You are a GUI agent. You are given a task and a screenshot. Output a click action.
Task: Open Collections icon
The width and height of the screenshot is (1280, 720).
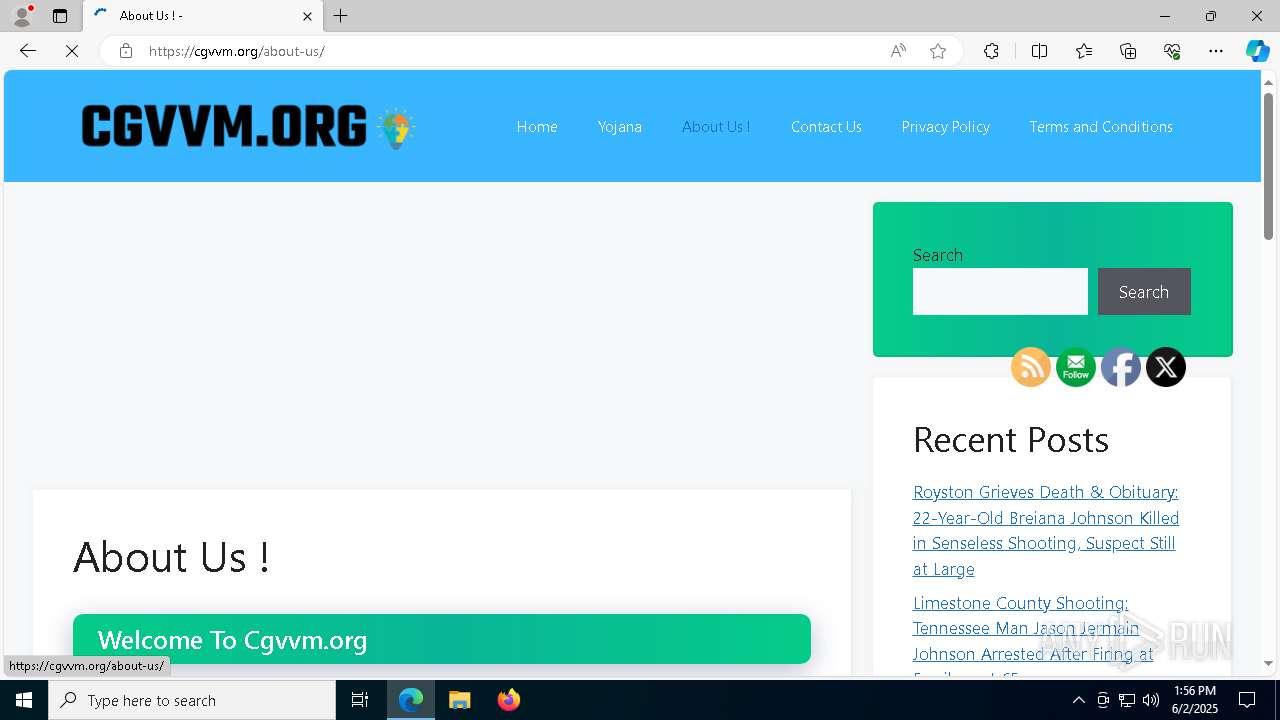point(1128,51)
